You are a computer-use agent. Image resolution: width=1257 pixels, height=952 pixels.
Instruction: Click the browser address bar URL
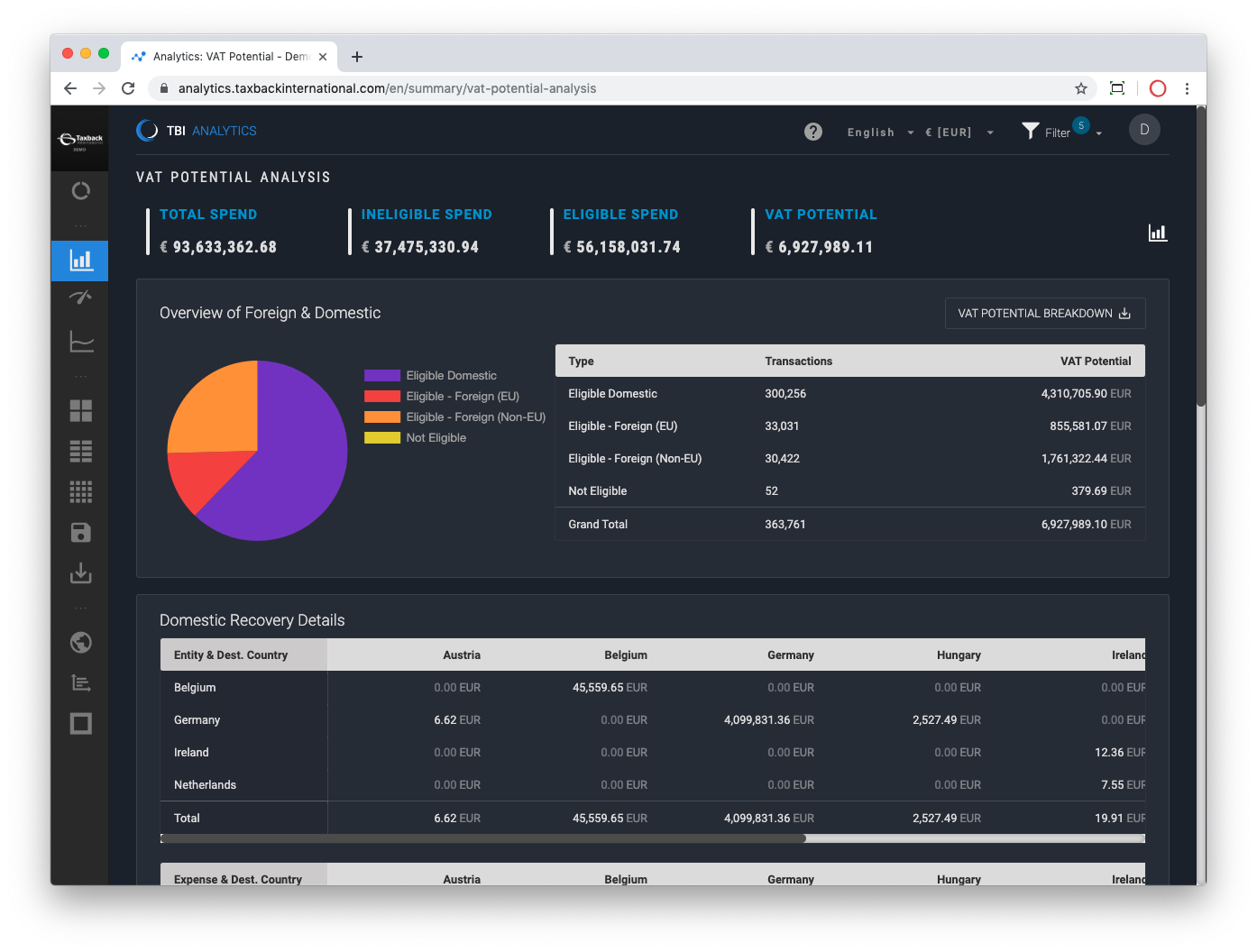(x=387, y=88)
